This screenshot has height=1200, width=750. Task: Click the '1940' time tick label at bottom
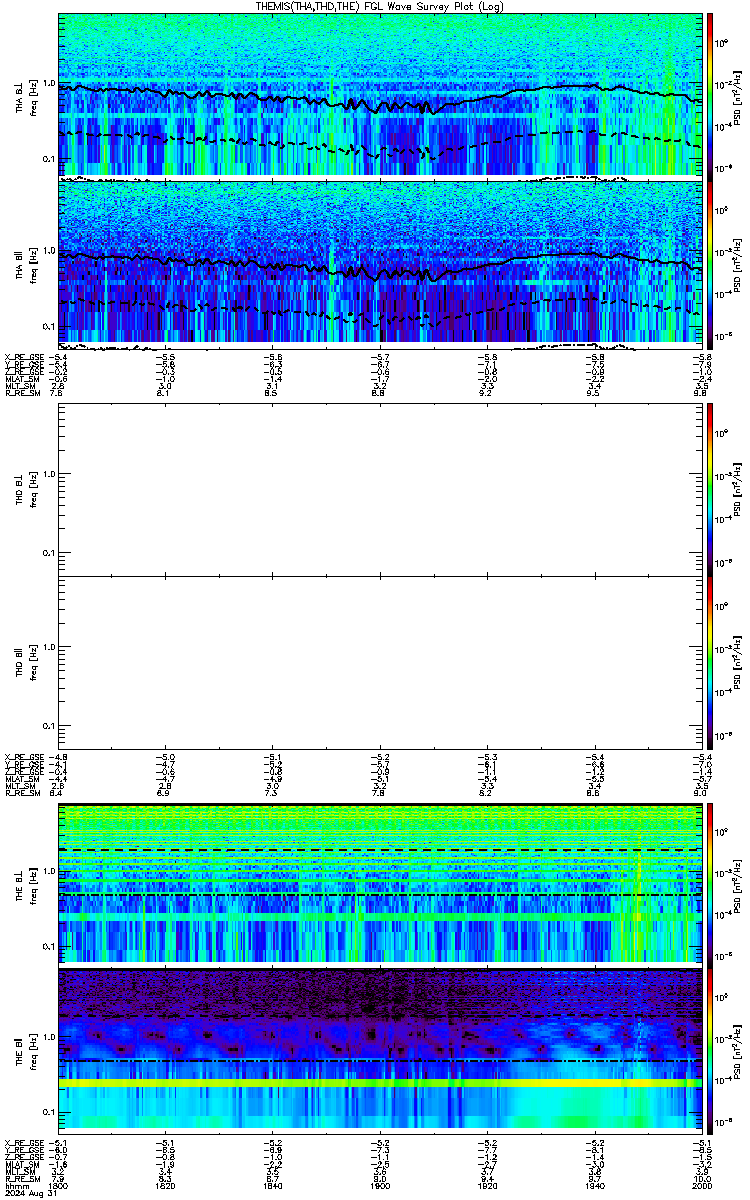(594, 1186)
